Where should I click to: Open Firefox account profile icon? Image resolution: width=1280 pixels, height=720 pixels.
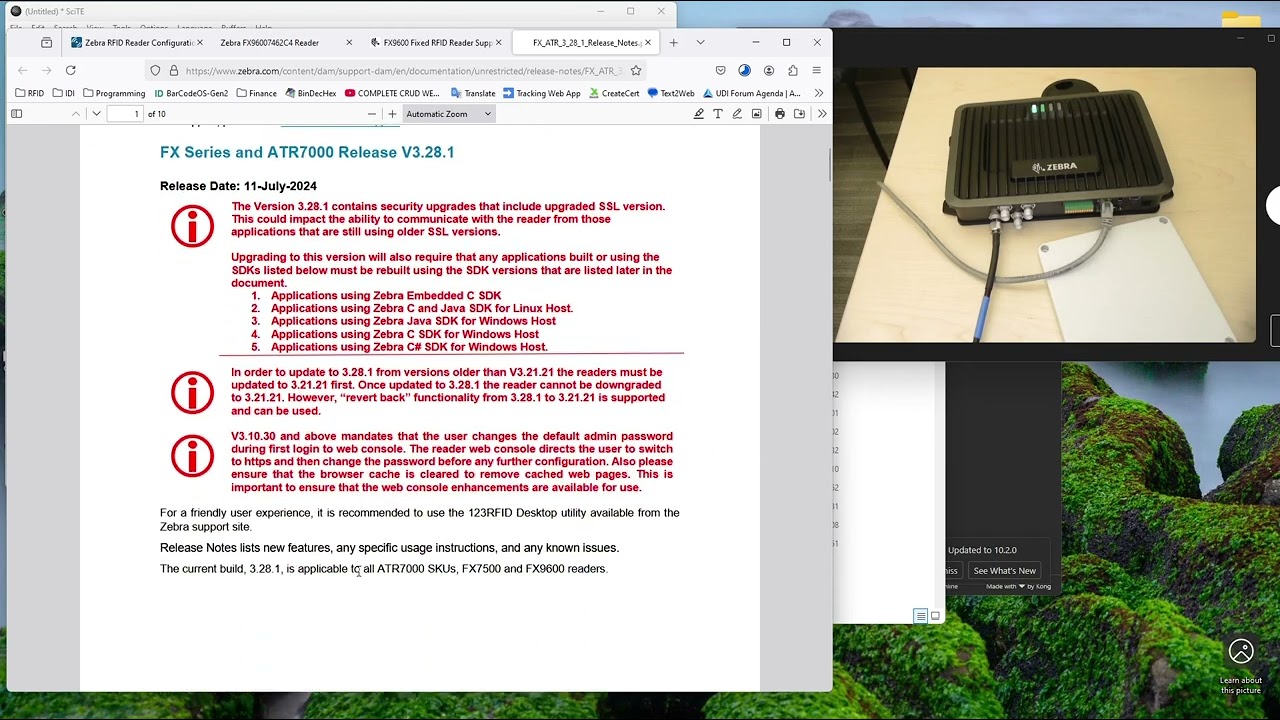[x=768, y=71]
